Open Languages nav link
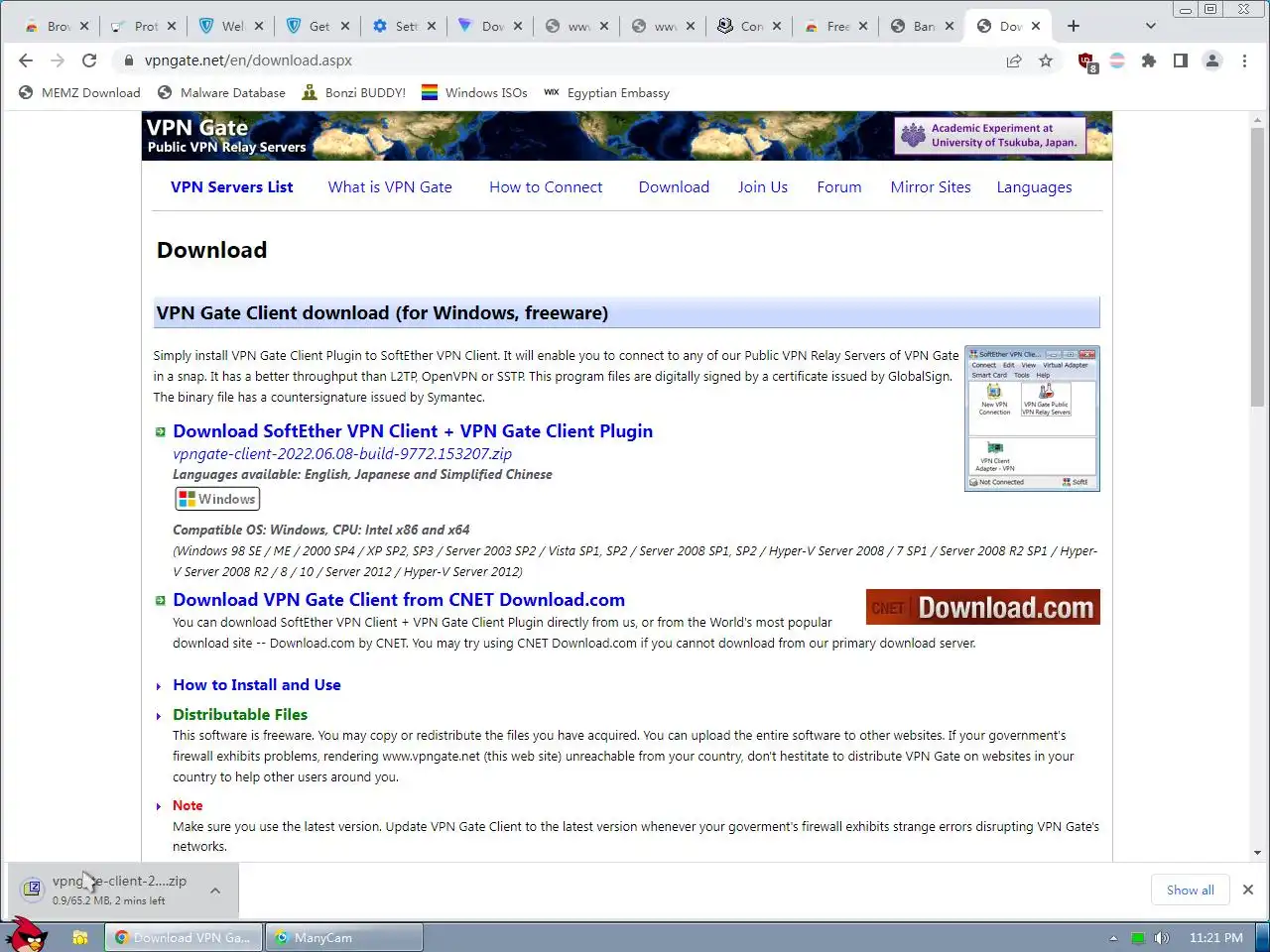 coord(1034,187)
